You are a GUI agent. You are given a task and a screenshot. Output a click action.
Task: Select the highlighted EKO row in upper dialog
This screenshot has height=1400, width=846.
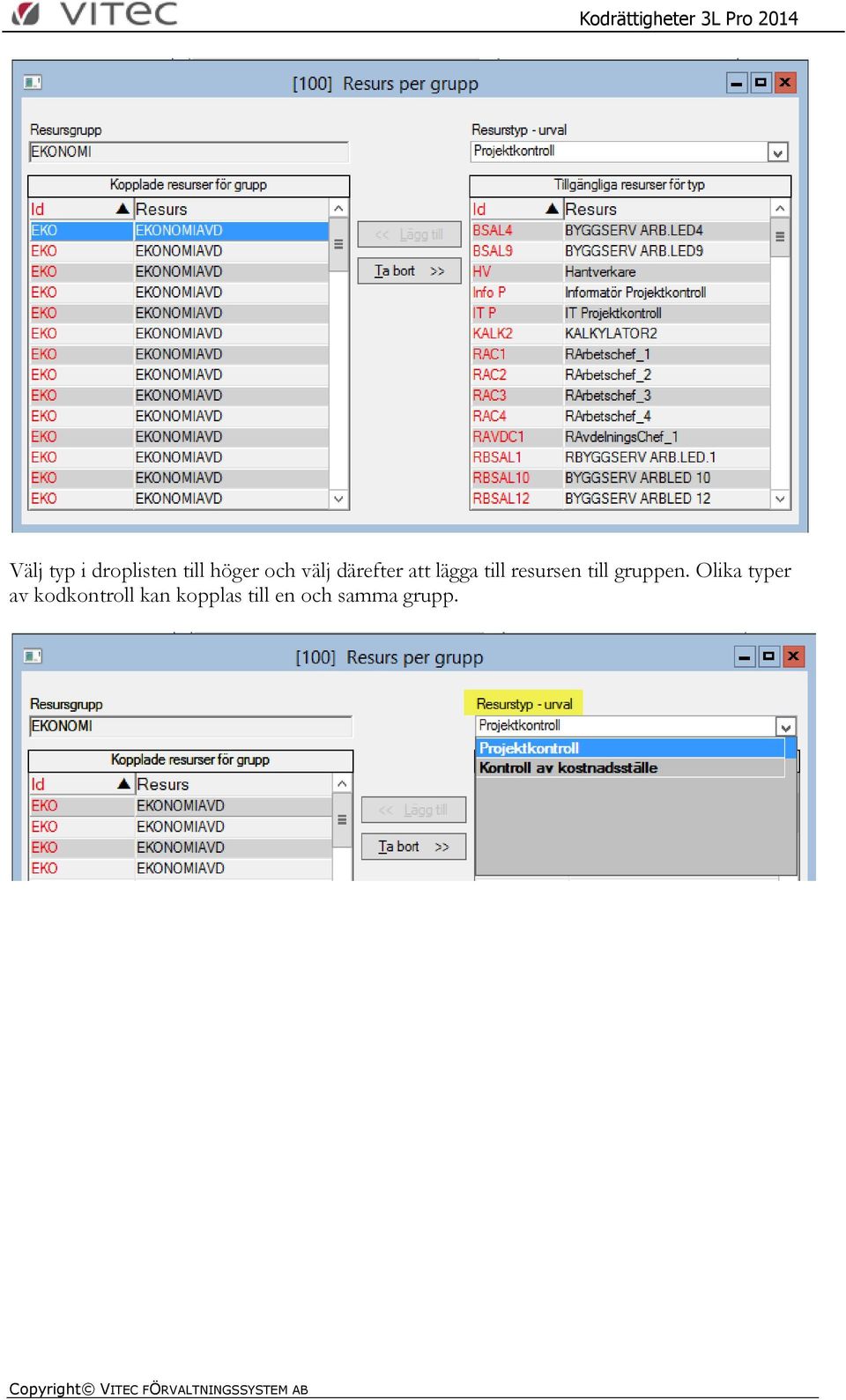(179, 230)
